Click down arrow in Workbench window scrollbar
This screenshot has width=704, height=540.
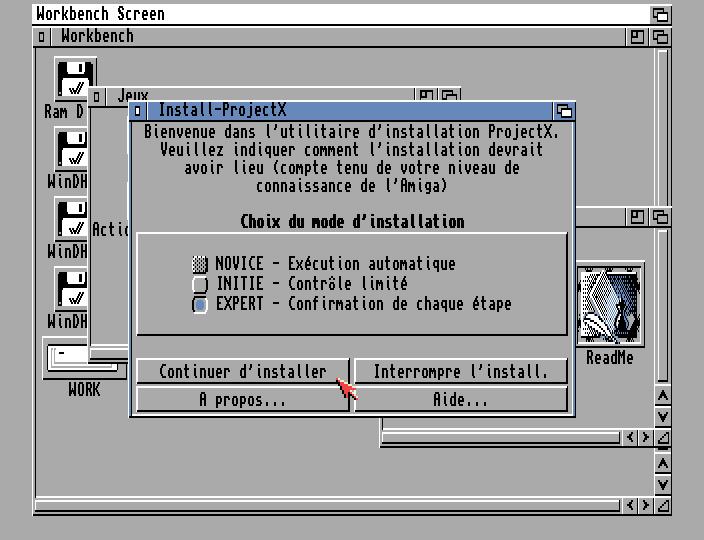(x=663, y=485)
